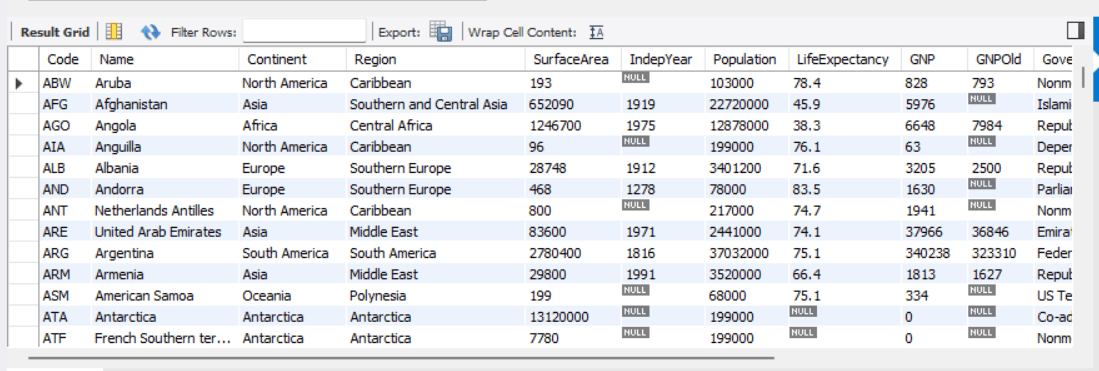The height and width of the screenshot is (371, 1099).
Task: Click NULL IndepYear cell for Aruba
Action: 636,78
